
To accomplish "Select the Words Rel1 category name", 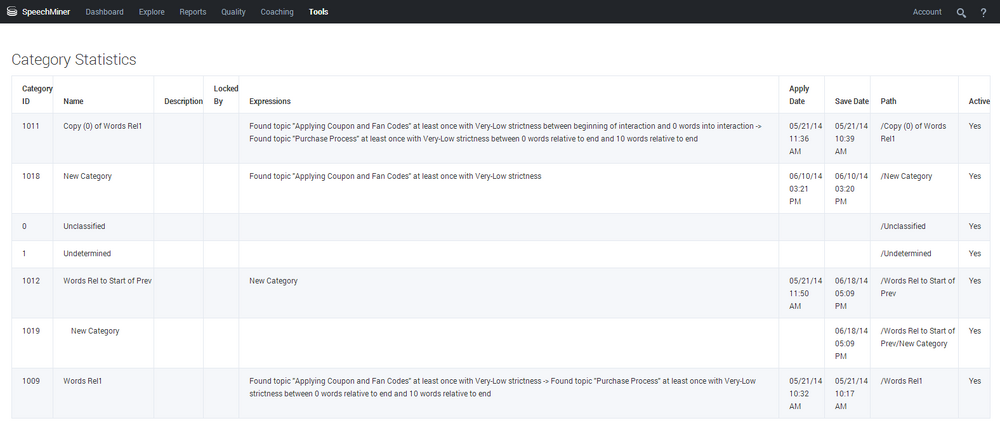I will click(83, 381).
